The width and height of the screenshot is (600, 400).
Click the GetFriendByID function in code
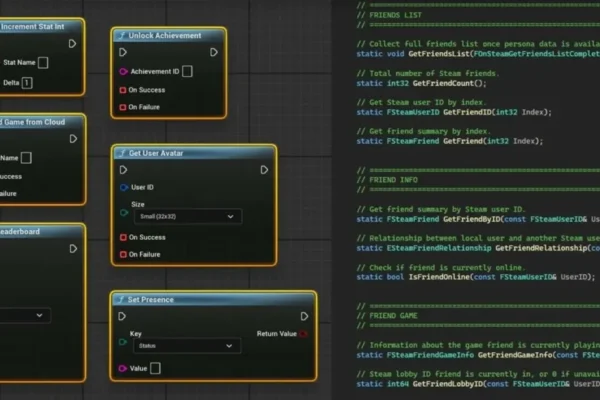tap(472, 219)
